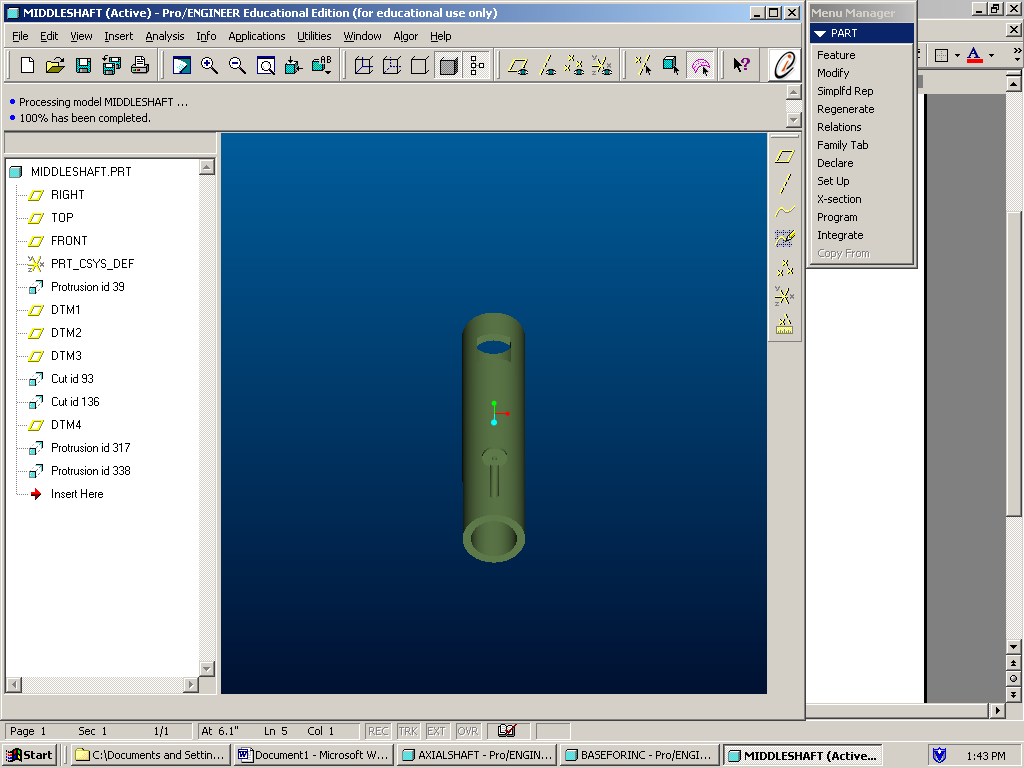Open the saved view list icon
Screen dimensions: 1024x768
point(322,65)
